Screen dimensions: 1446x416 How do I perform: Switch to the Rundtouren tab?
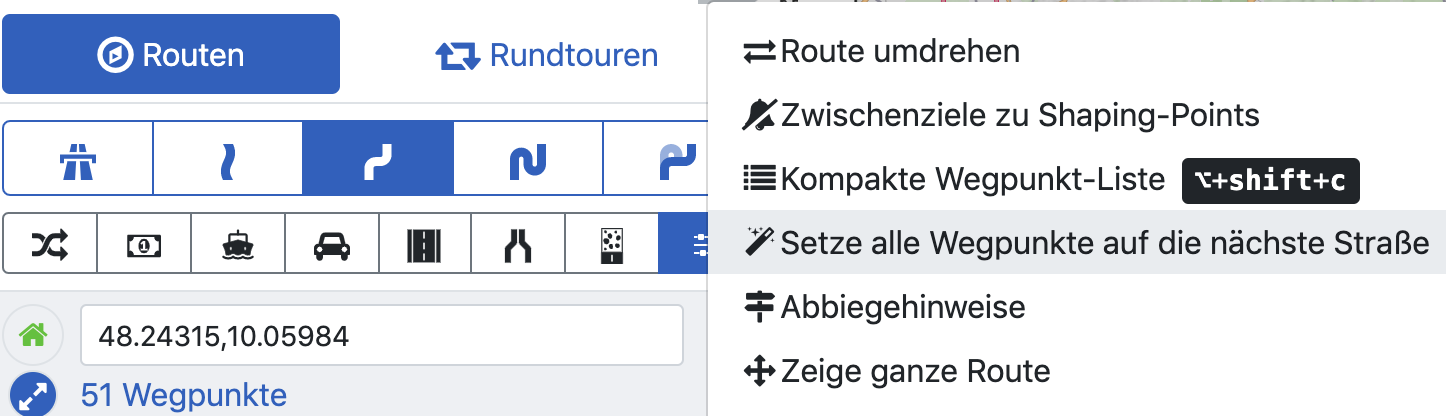point(547,55)
